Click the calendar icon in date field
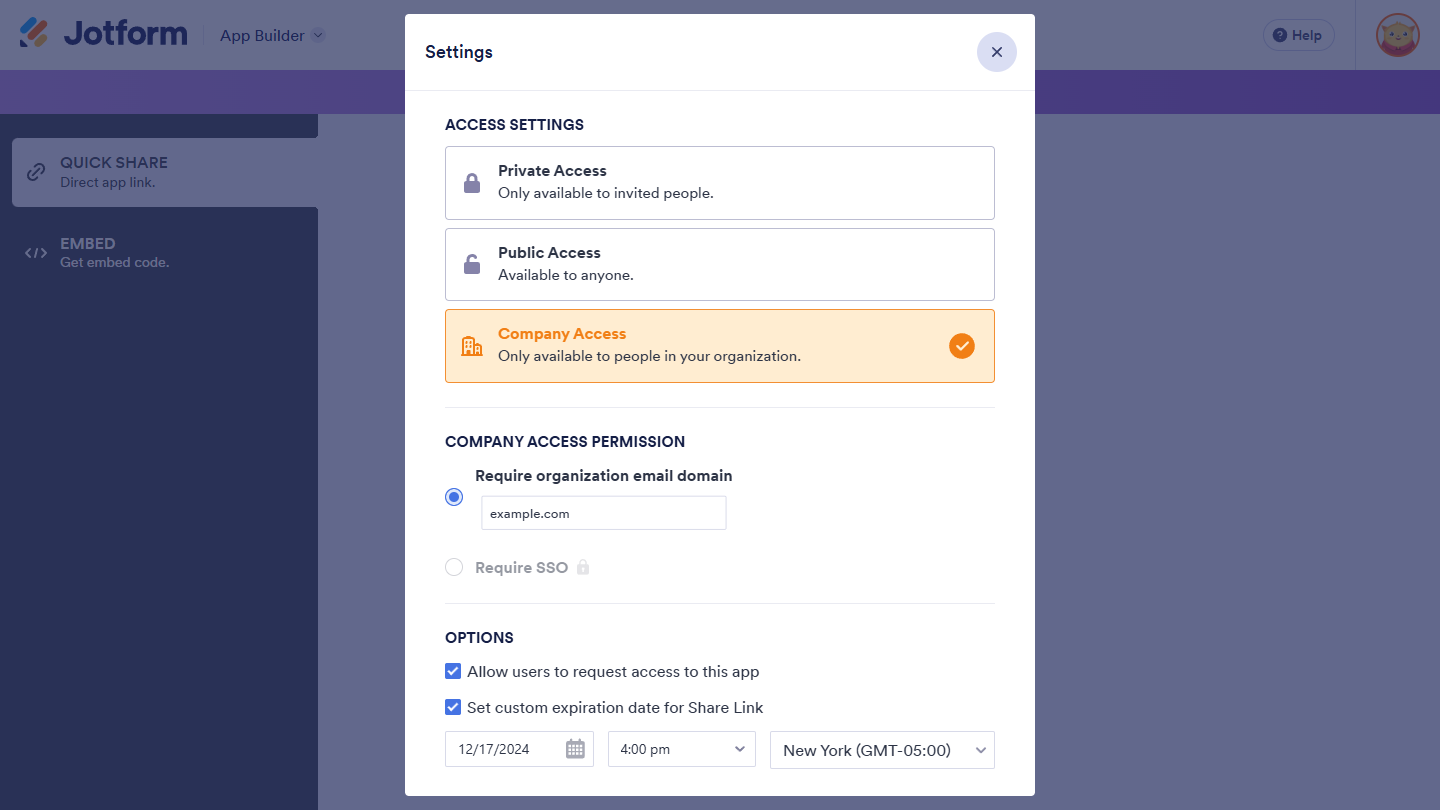The image size is (1440, 810). click(x=575, y=749)
